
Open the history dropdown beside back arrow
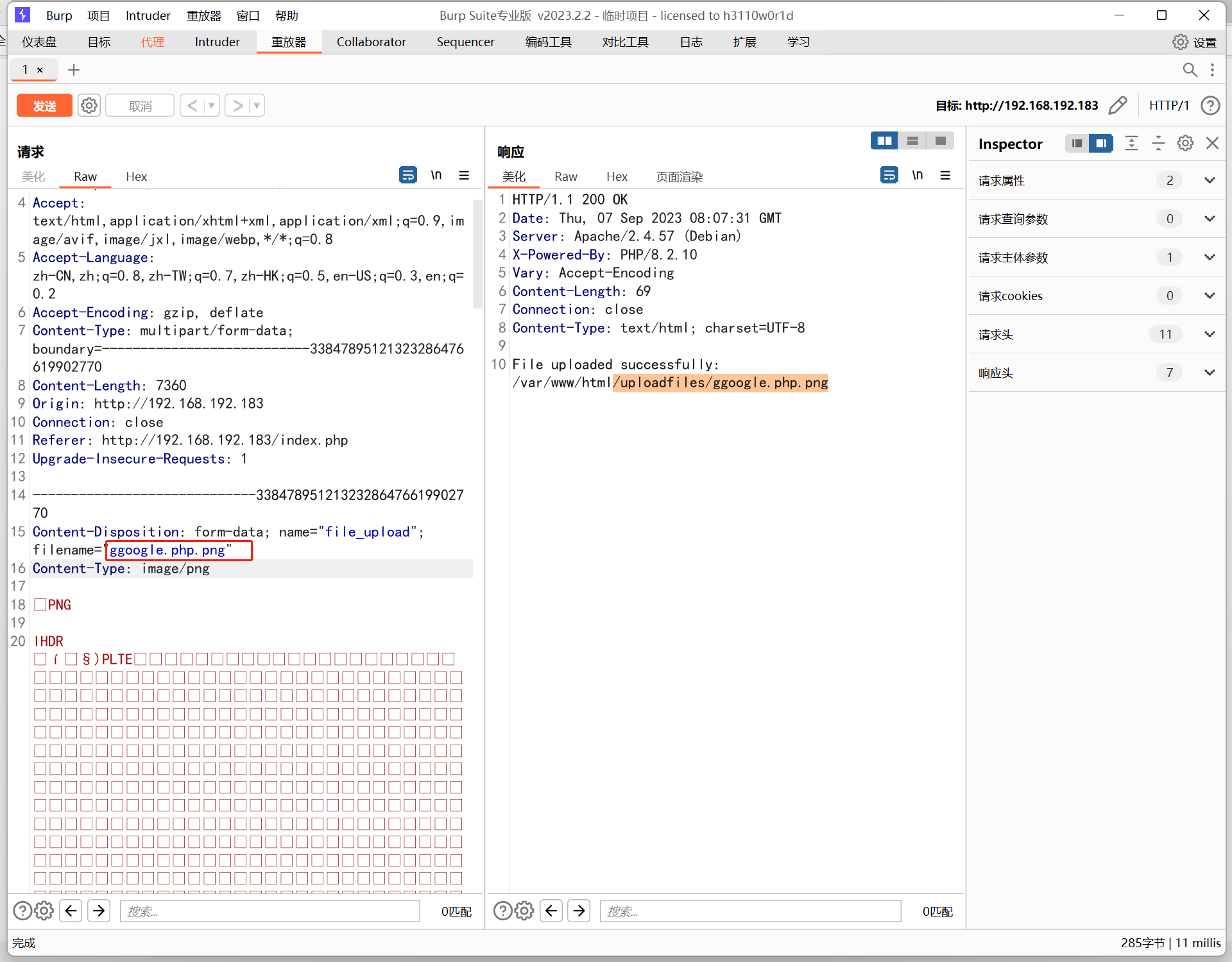pyautogui.click(x=212, y=105)
